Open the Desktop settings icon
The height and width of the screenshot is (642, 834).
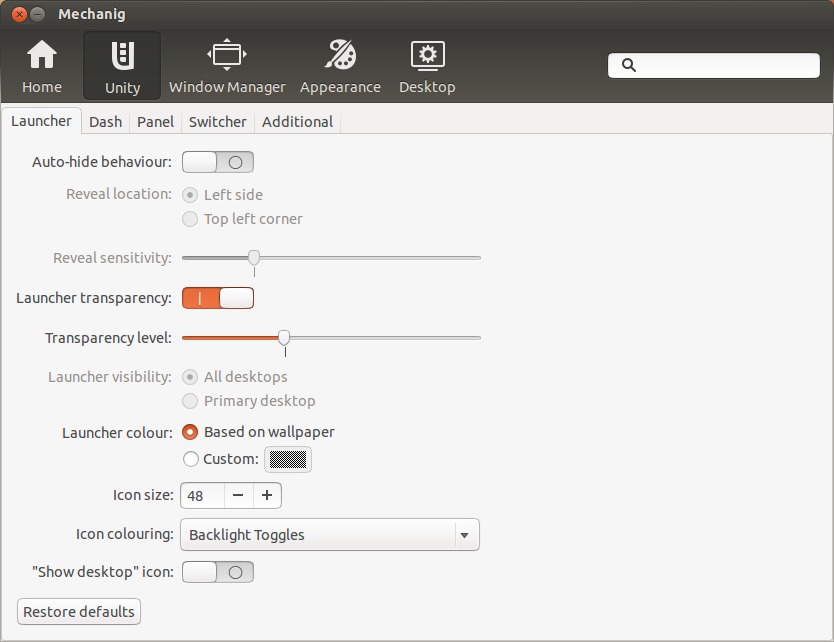point(428,55)
